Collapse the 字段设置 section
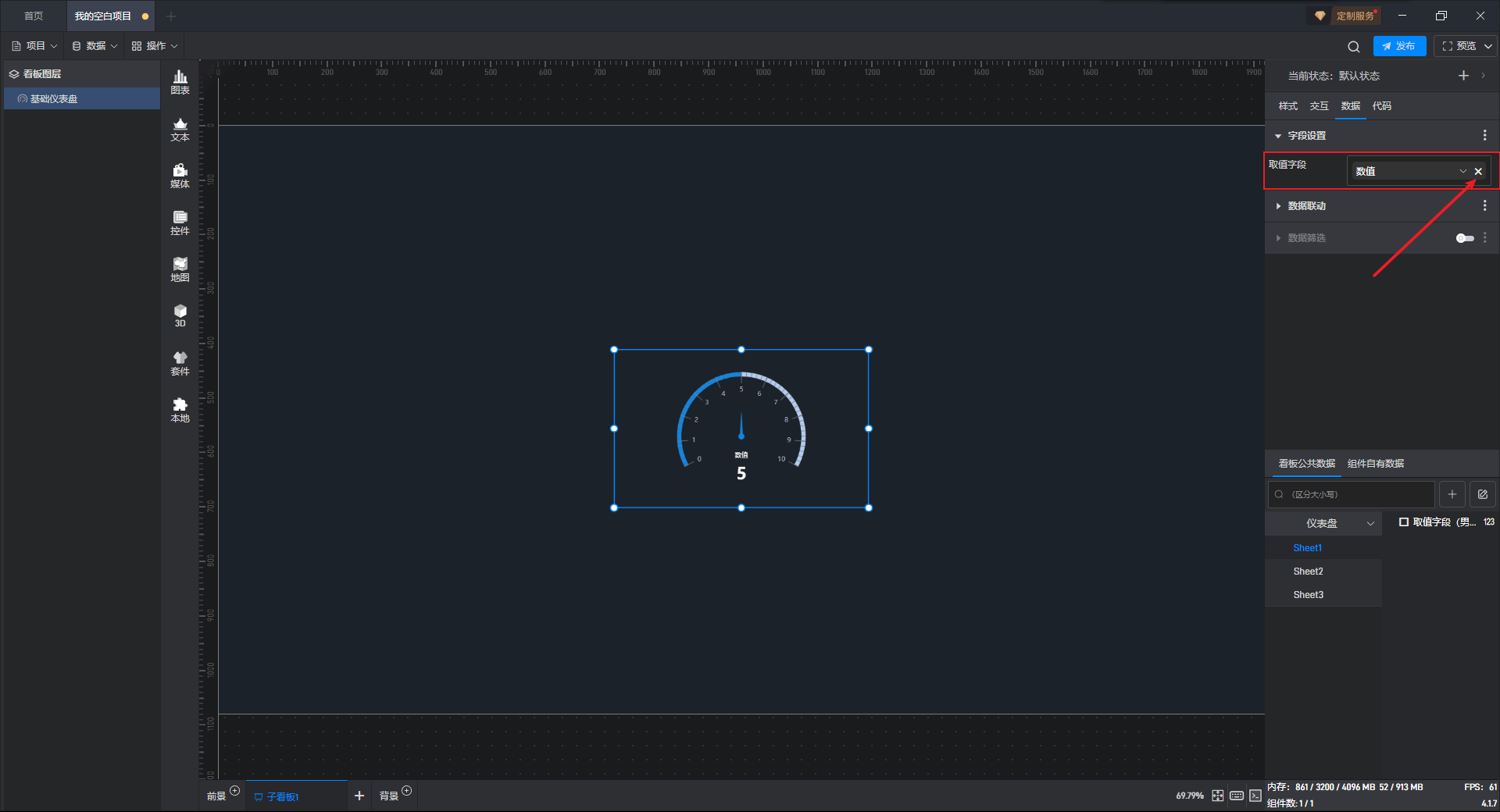 (1278, 136)
